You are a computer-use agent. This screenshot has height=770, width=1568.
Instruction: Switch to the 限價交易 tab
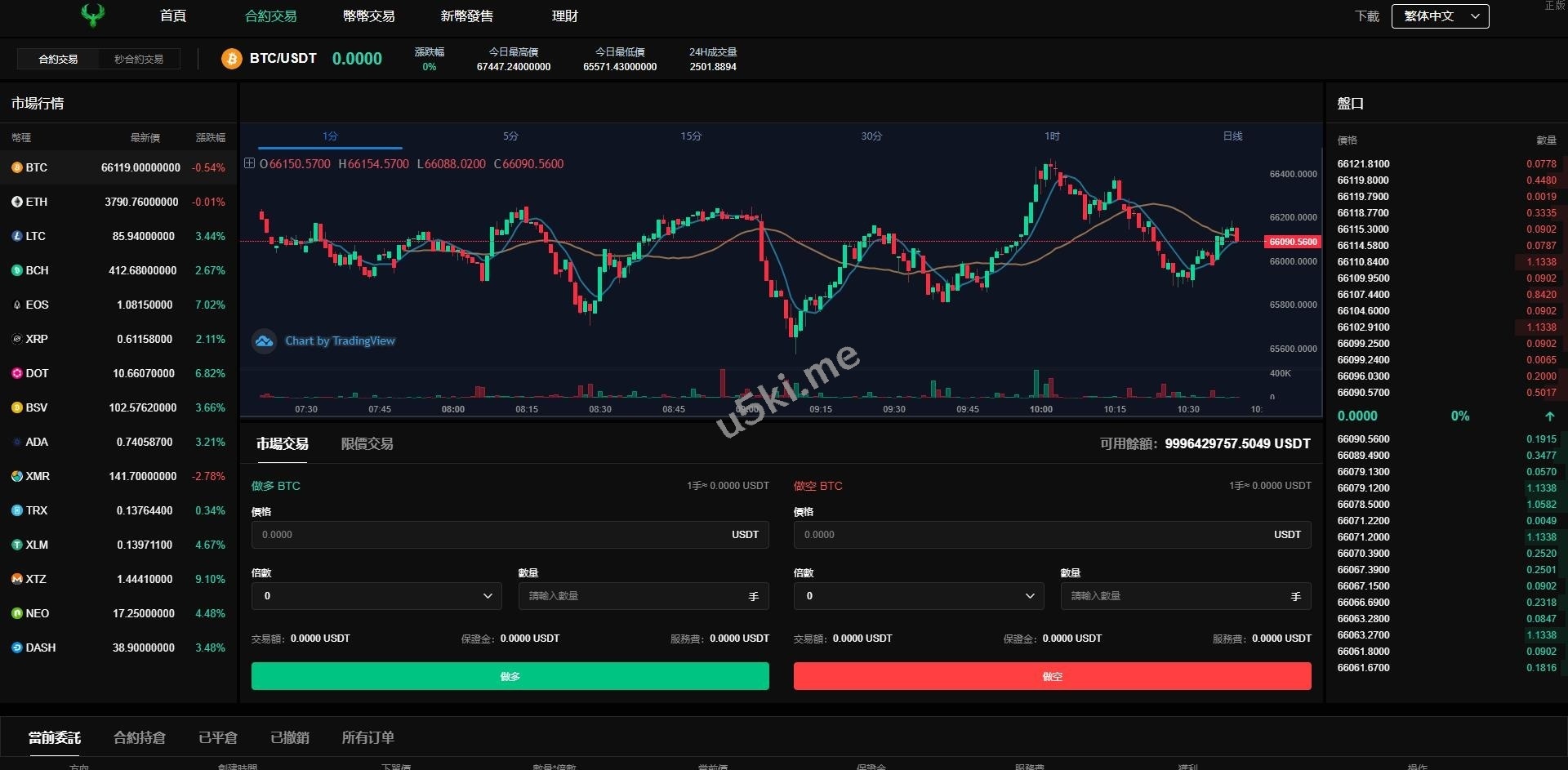click(367, 443)
